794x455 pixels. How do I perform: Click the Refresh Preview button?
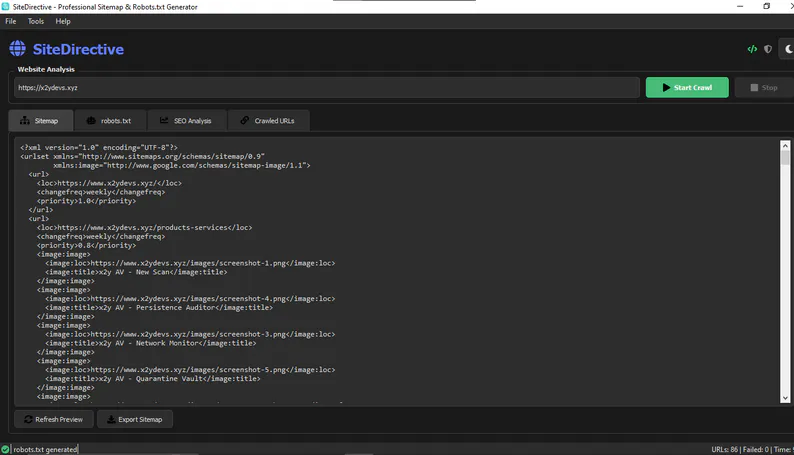54,419
